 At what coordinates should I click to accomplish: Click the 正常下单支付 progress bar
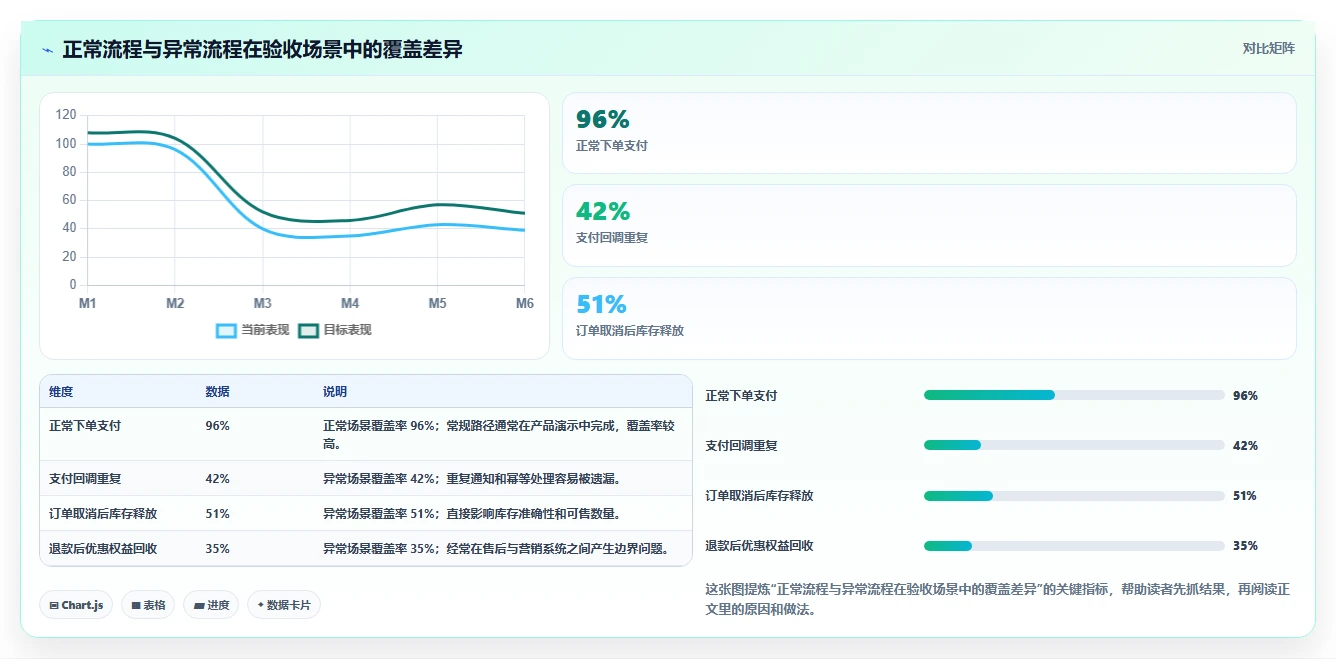pos(1074,395)
